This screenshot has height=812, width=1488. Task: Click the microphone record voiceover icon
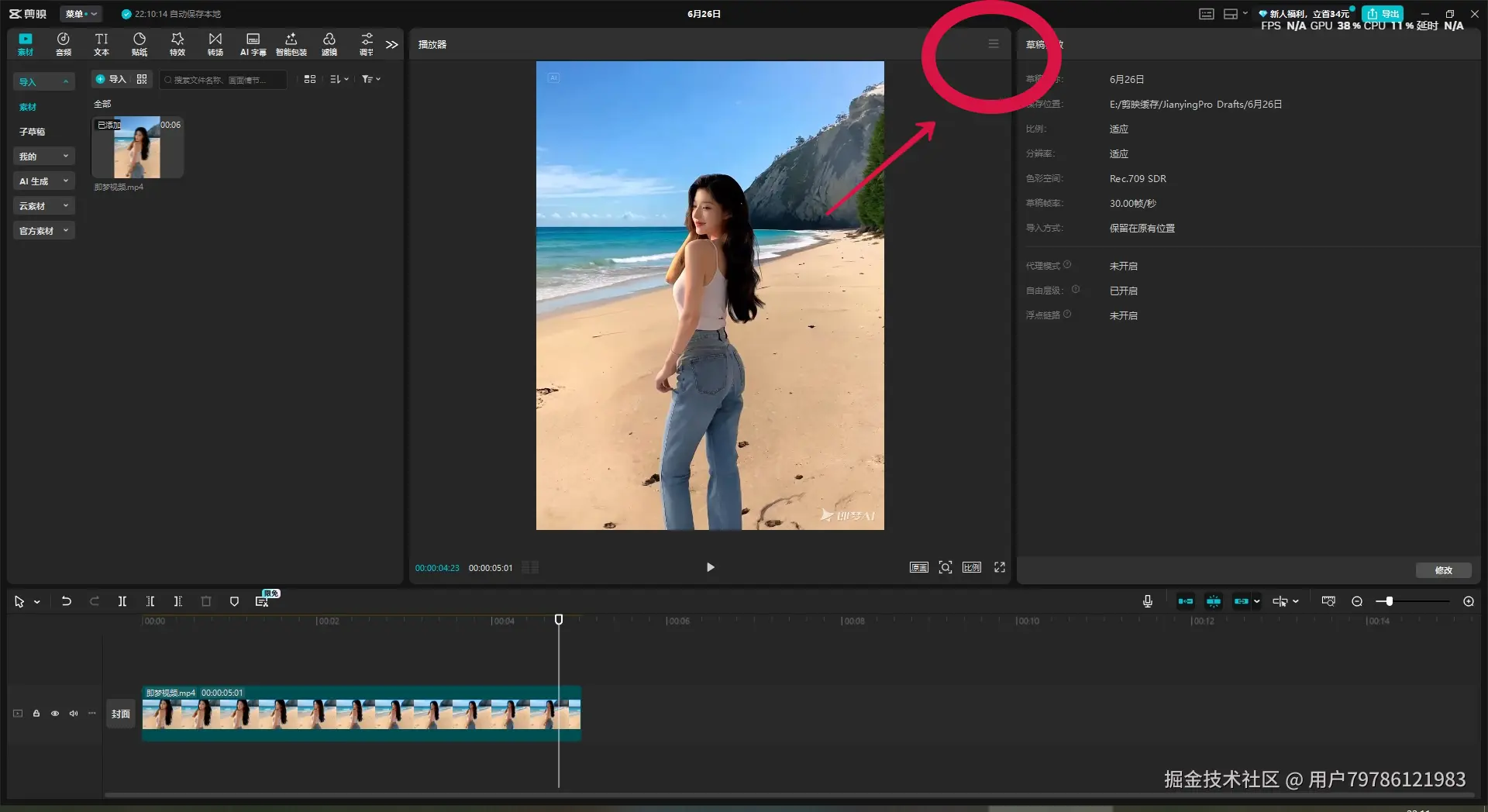[1148, 601]
